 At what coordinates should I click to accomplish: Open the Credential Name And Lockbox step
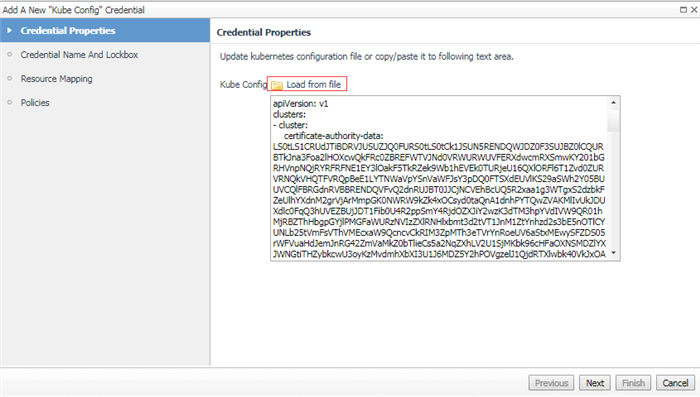click(79, 54)
